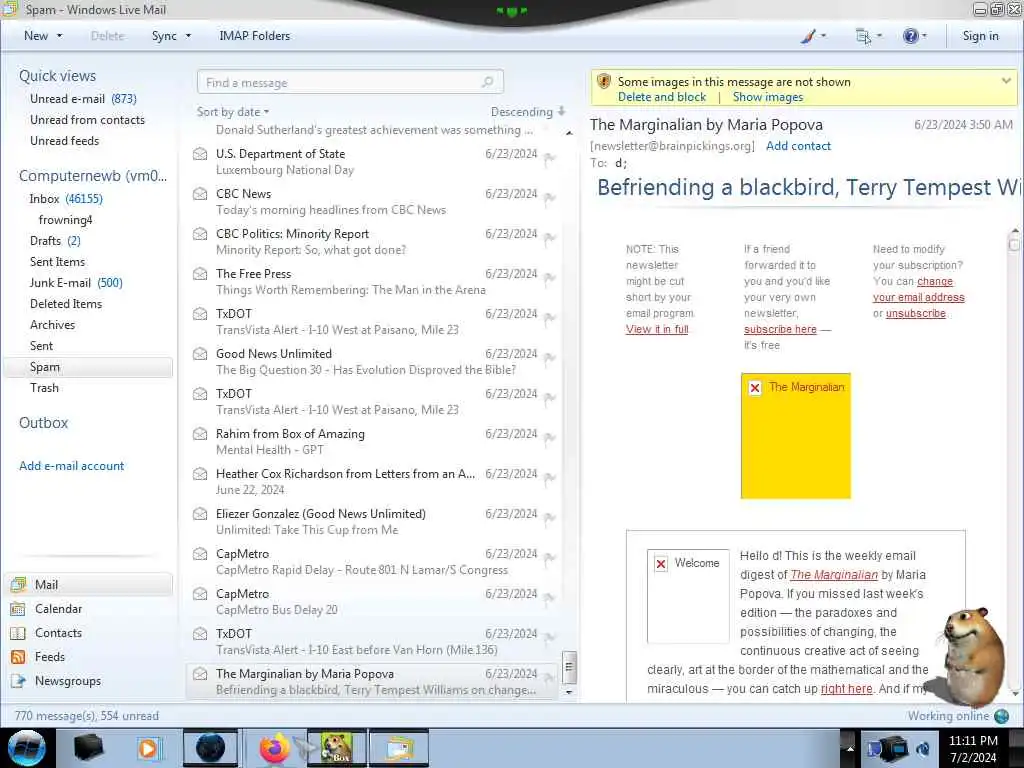Open the New message dropdown arrow
Image resolution: width=1024 pixels, height=768 pixels.
(59, 36)
